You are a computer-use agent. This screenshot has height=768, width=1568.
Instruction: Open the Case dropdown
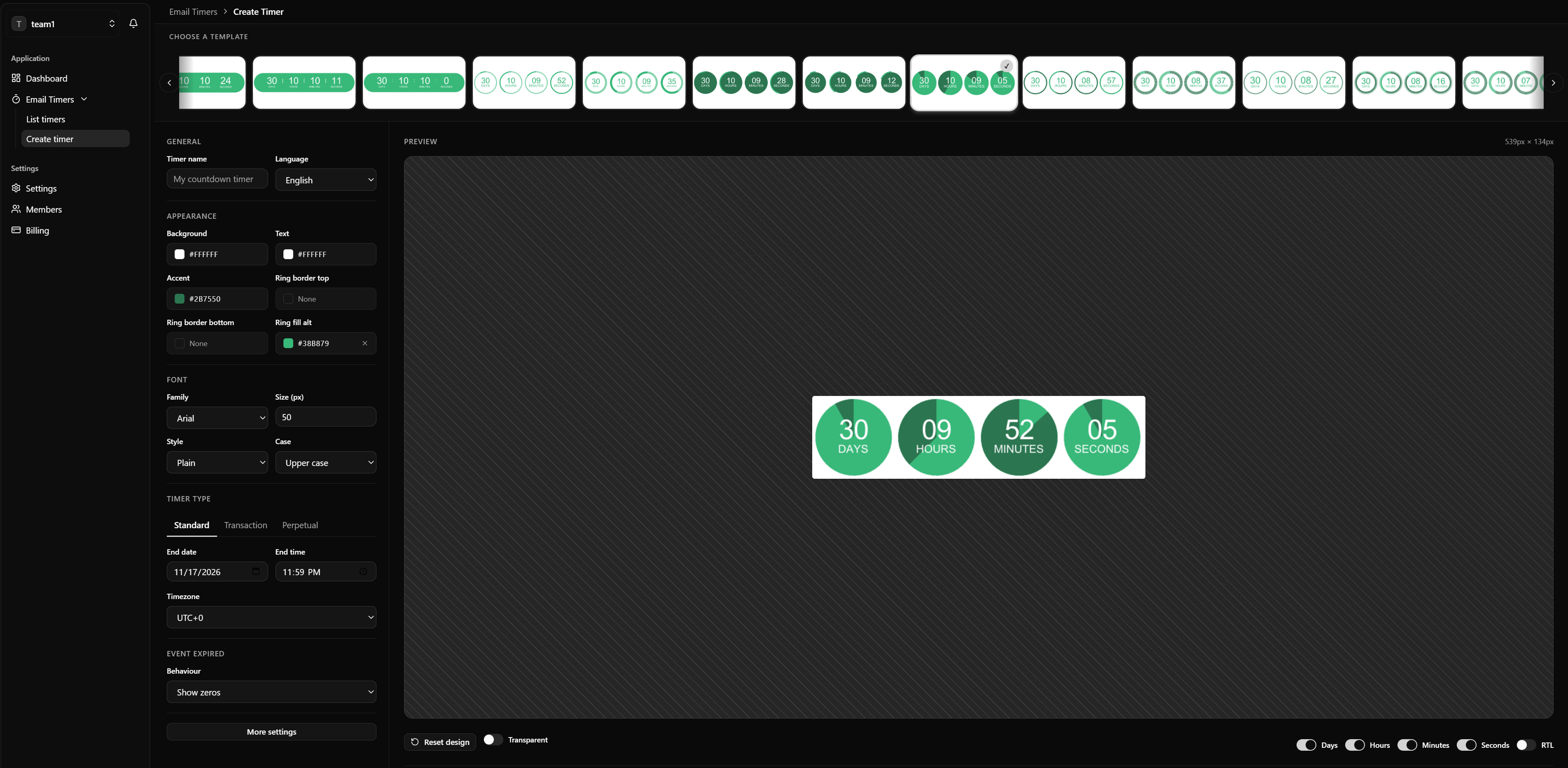pos(326,462)
